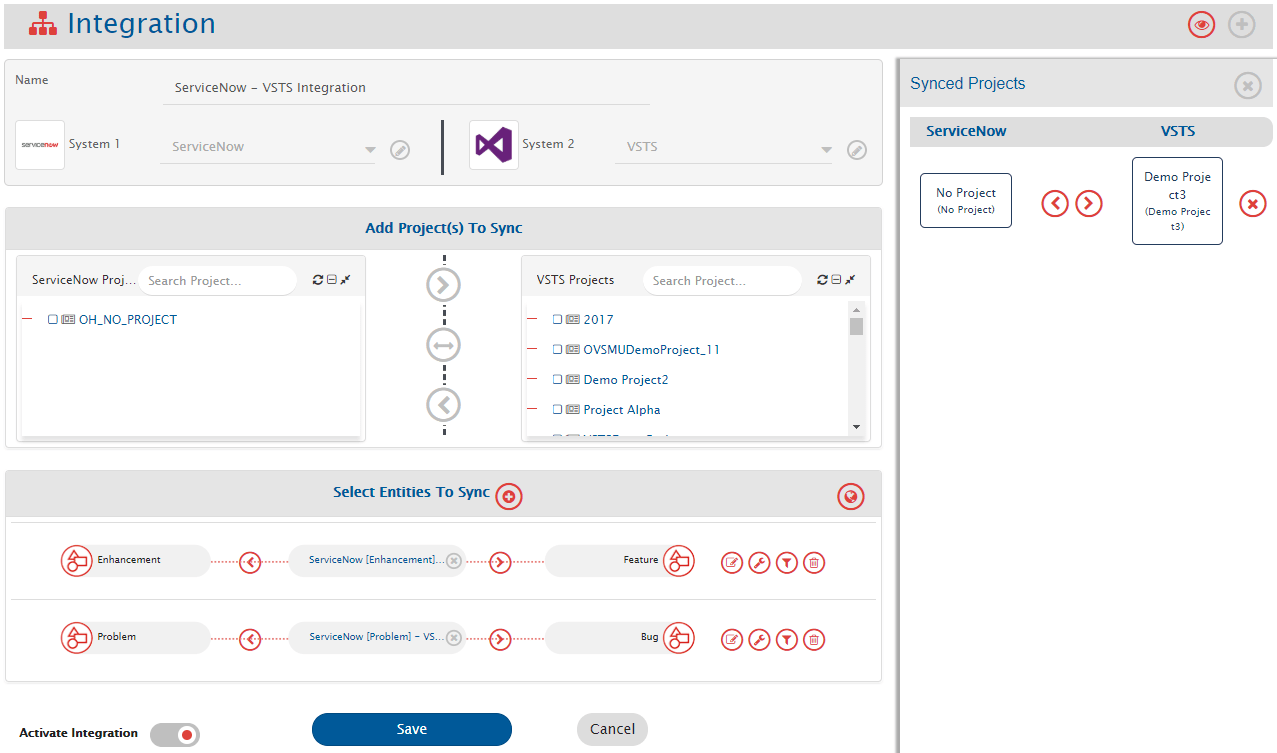
Task: Click the Cancel button
Action: [x=612, y=729]
